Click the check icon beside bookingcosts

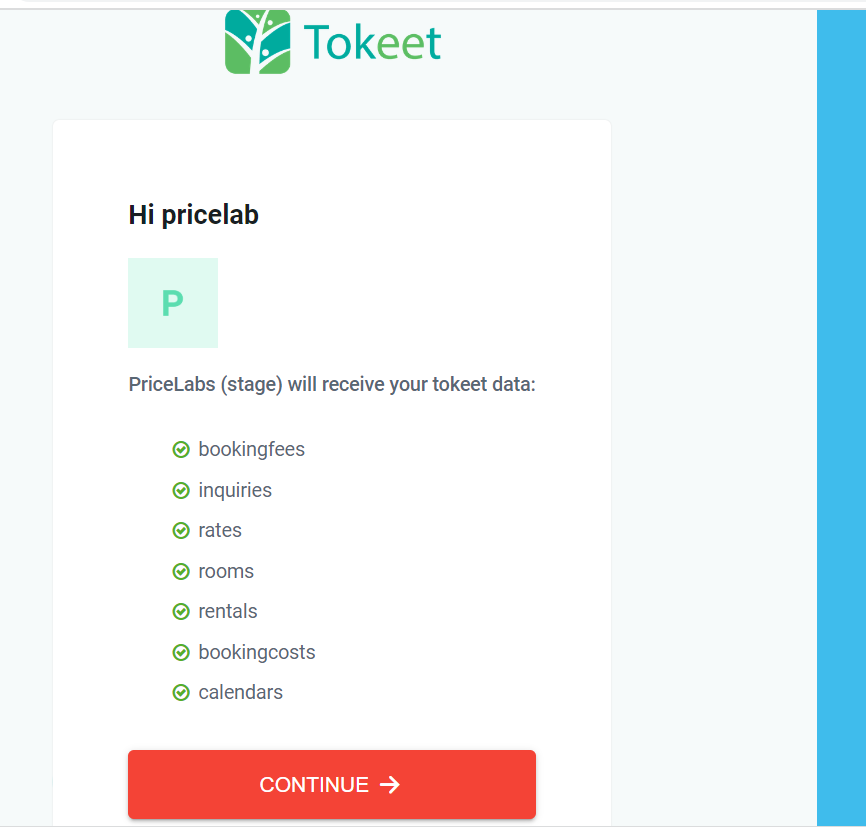coord(181,653)
